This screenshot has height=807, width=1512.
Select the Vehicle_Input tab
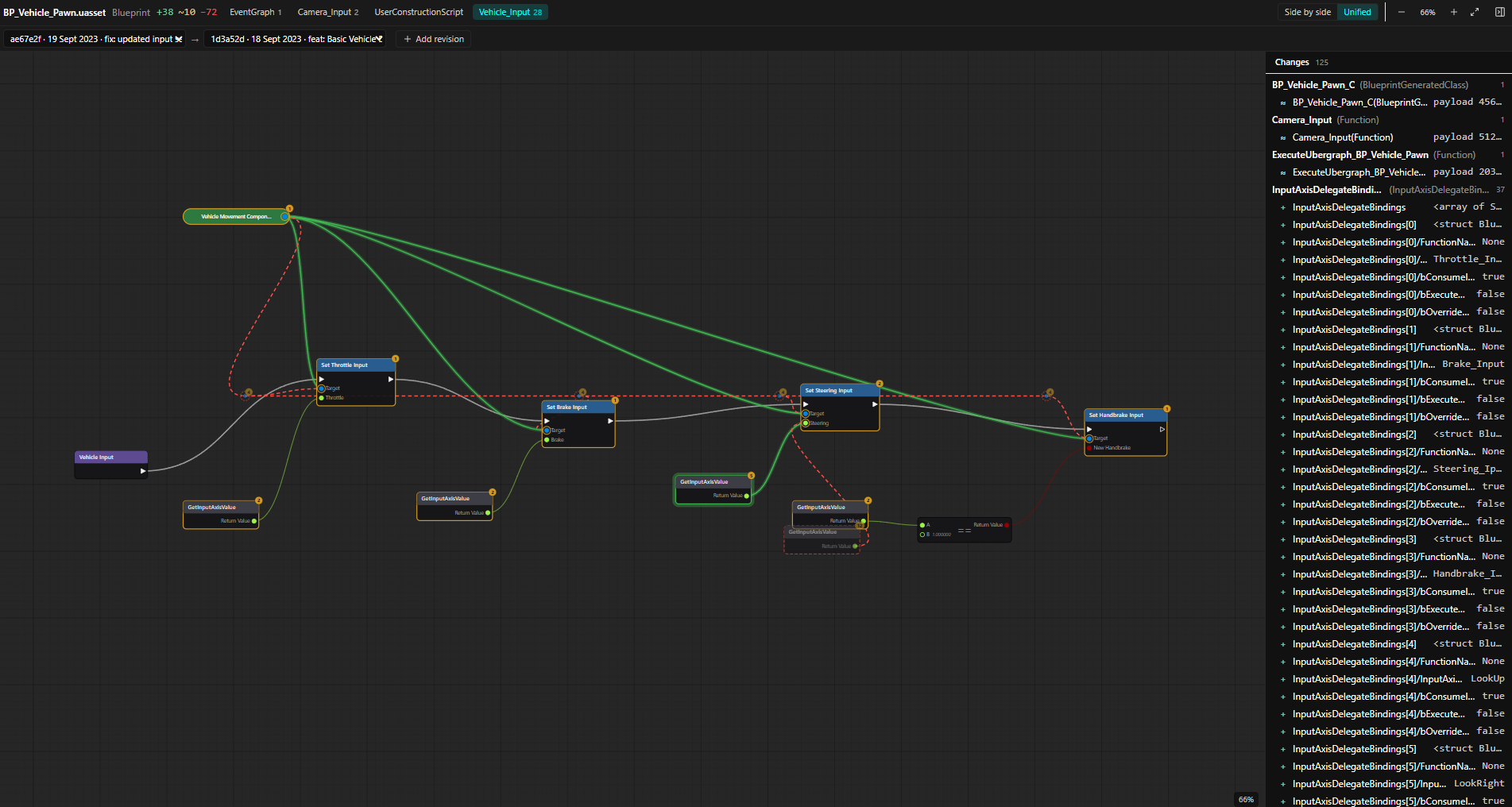[x=510, y=12]
